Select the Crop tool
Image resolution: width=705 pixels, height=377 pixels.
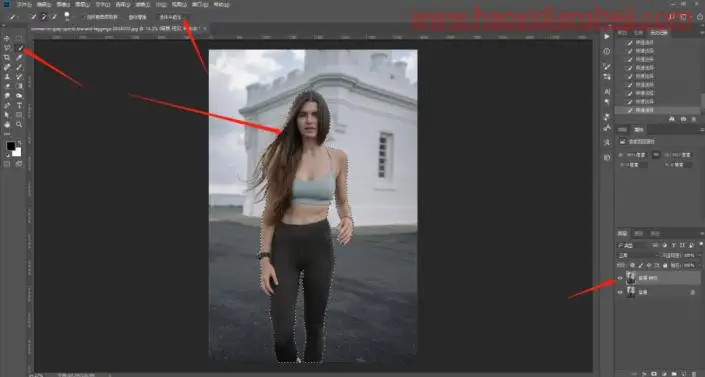pyautogui.click(x=7, y=58)
